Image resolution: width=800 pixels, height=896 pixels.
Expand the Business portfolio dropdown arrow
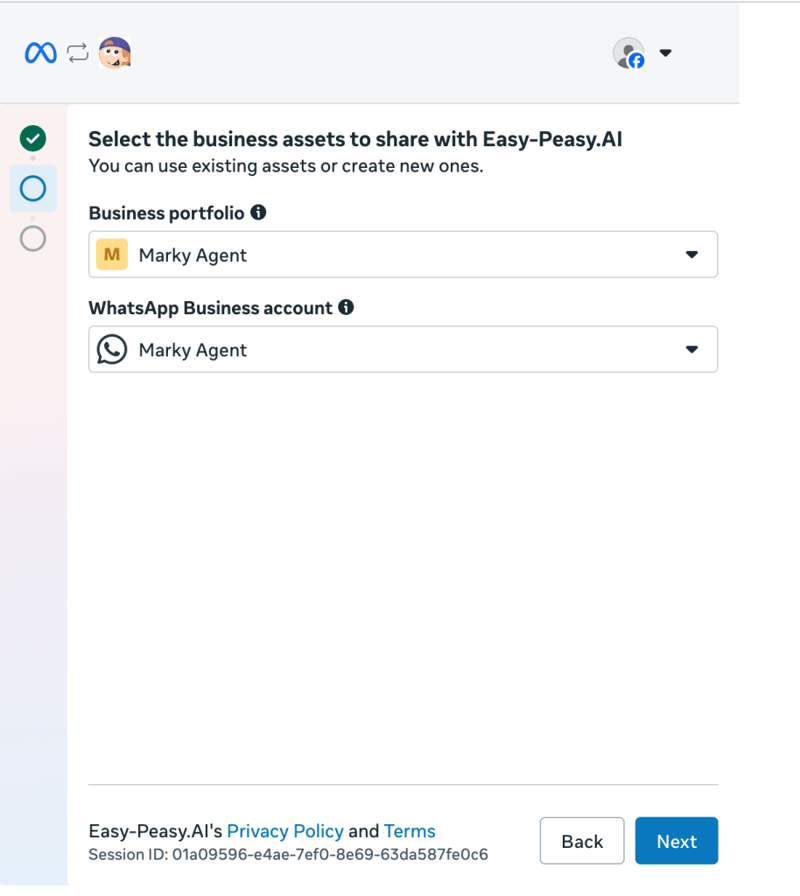pos(692,254)
